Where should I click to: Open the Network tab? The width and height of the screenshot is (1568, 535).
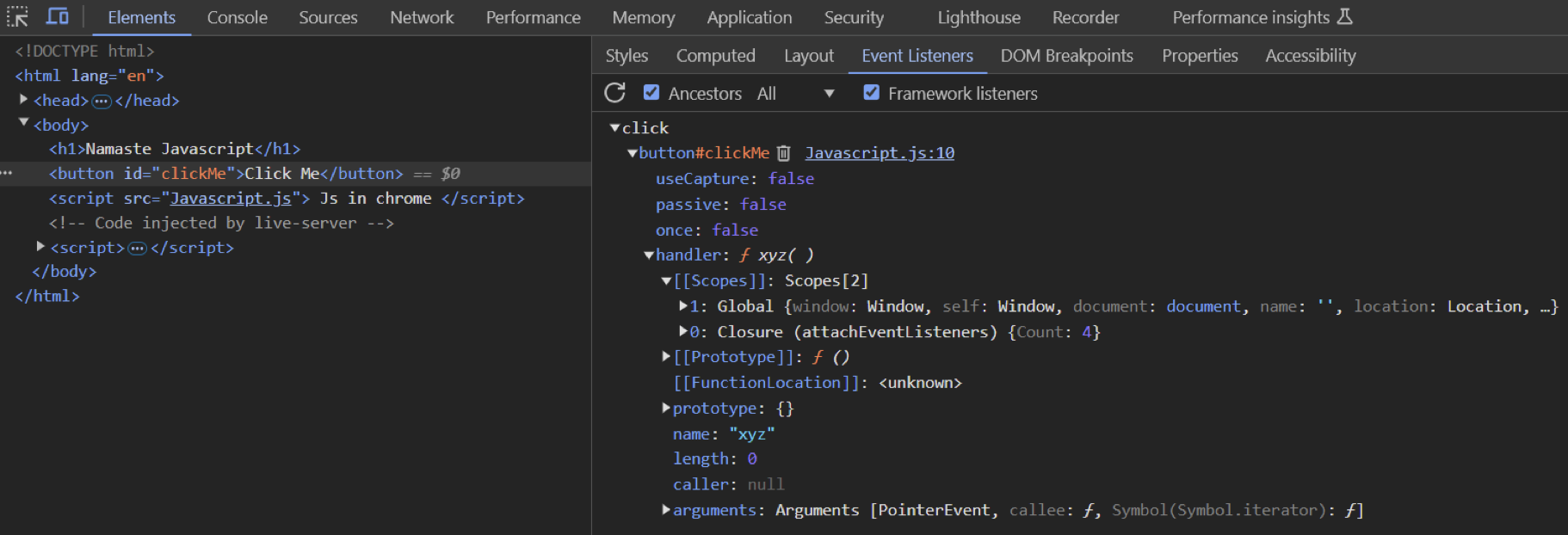point(422,17)
